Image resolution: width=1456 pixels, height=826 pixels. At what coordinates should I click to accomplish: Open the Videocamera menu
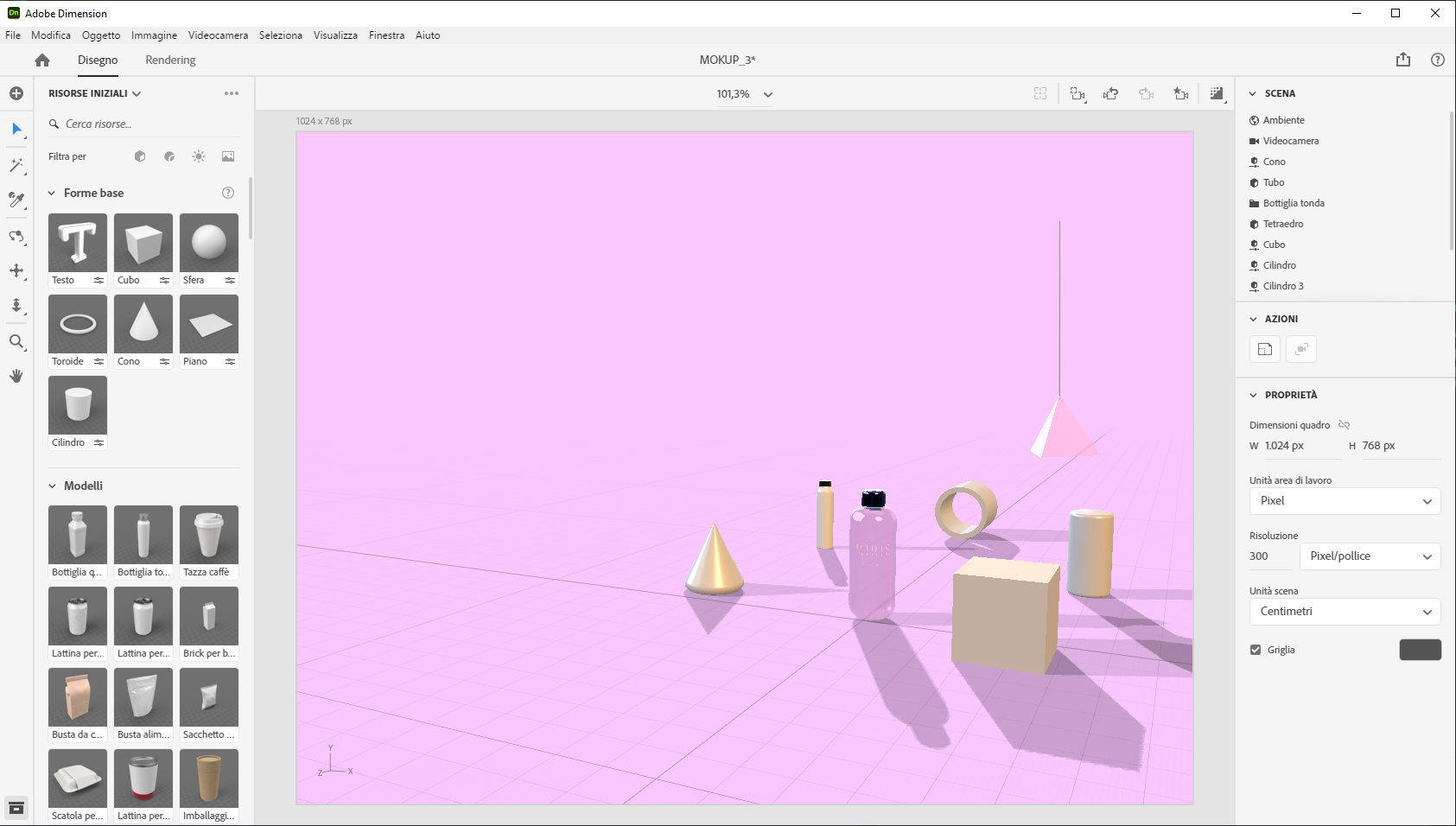pyautogui.click(x=218, y=35)
